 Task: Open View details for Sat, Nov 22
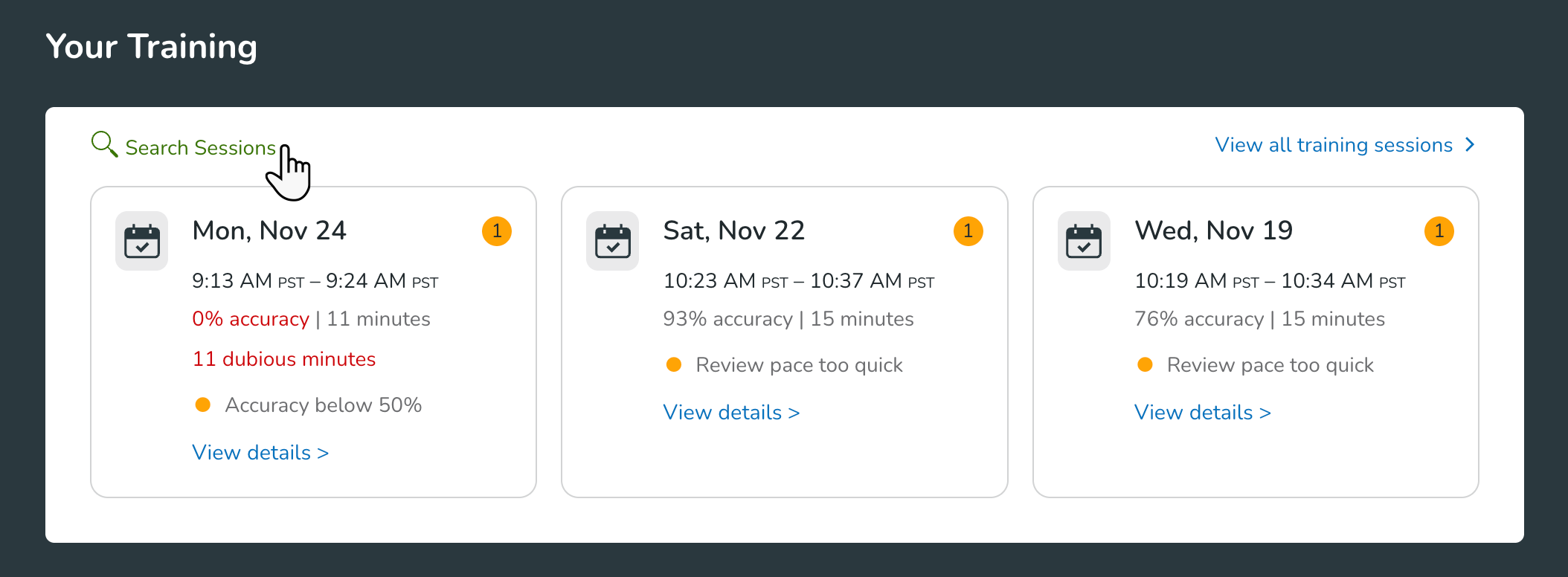(730, 412)
